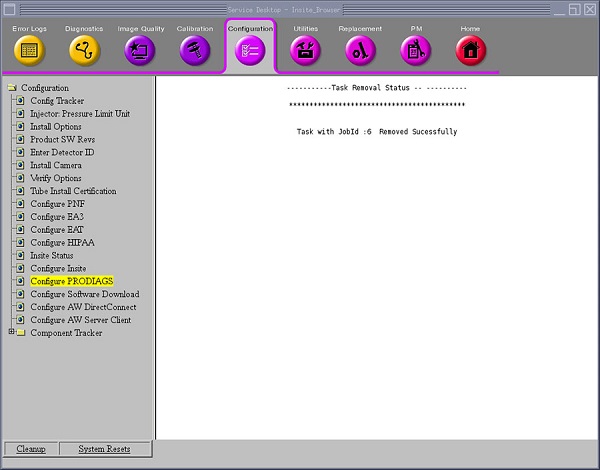Click the window menu button in title bar
The width and height of the screenshot is (600, 470).
click(x=9, y=8)
